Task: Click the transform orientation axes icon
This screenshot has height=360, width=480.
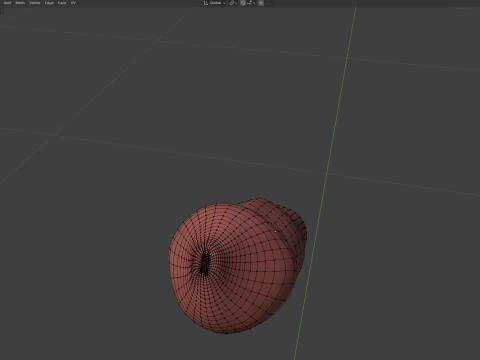Action: tap(206, 3)
